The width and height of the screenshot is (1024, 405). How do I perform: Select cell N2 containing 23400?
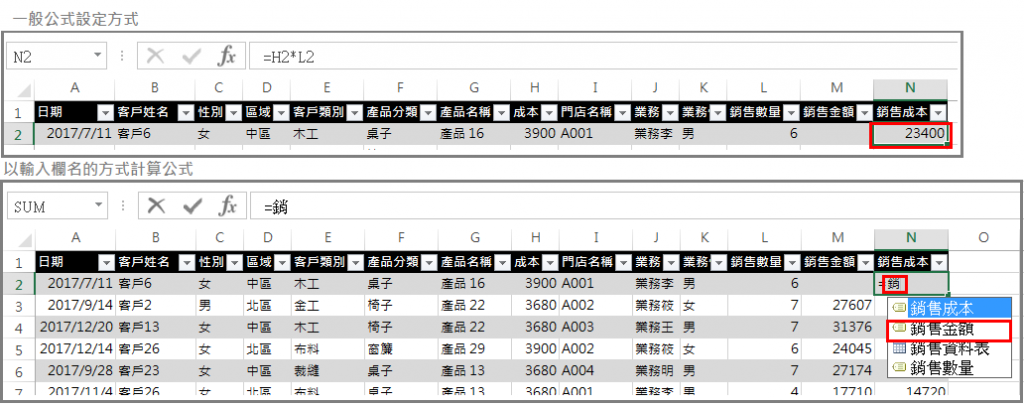910,134
